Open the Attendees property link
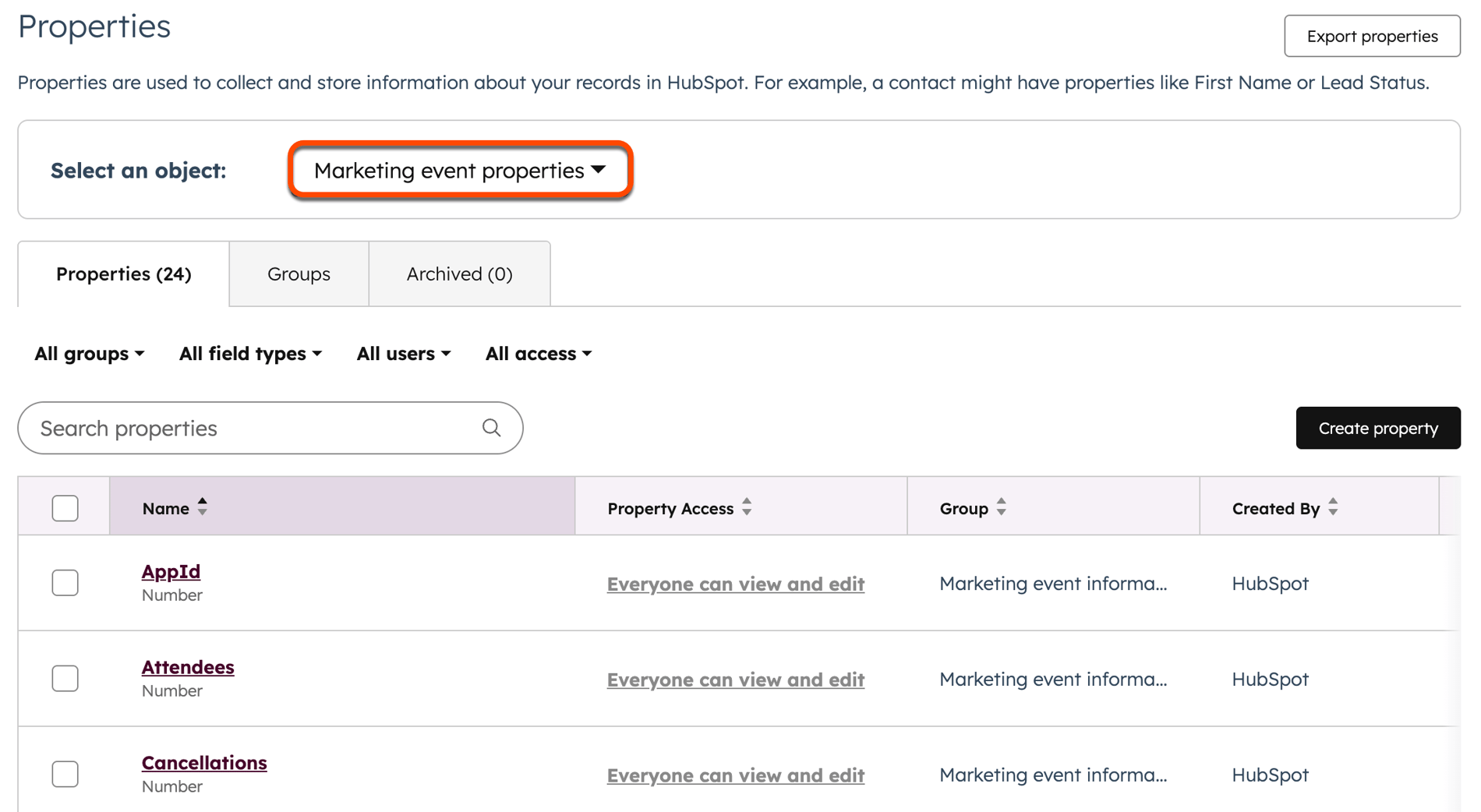Image resolution: width=1481 pixels, height=812 pixels. point(187,666)
